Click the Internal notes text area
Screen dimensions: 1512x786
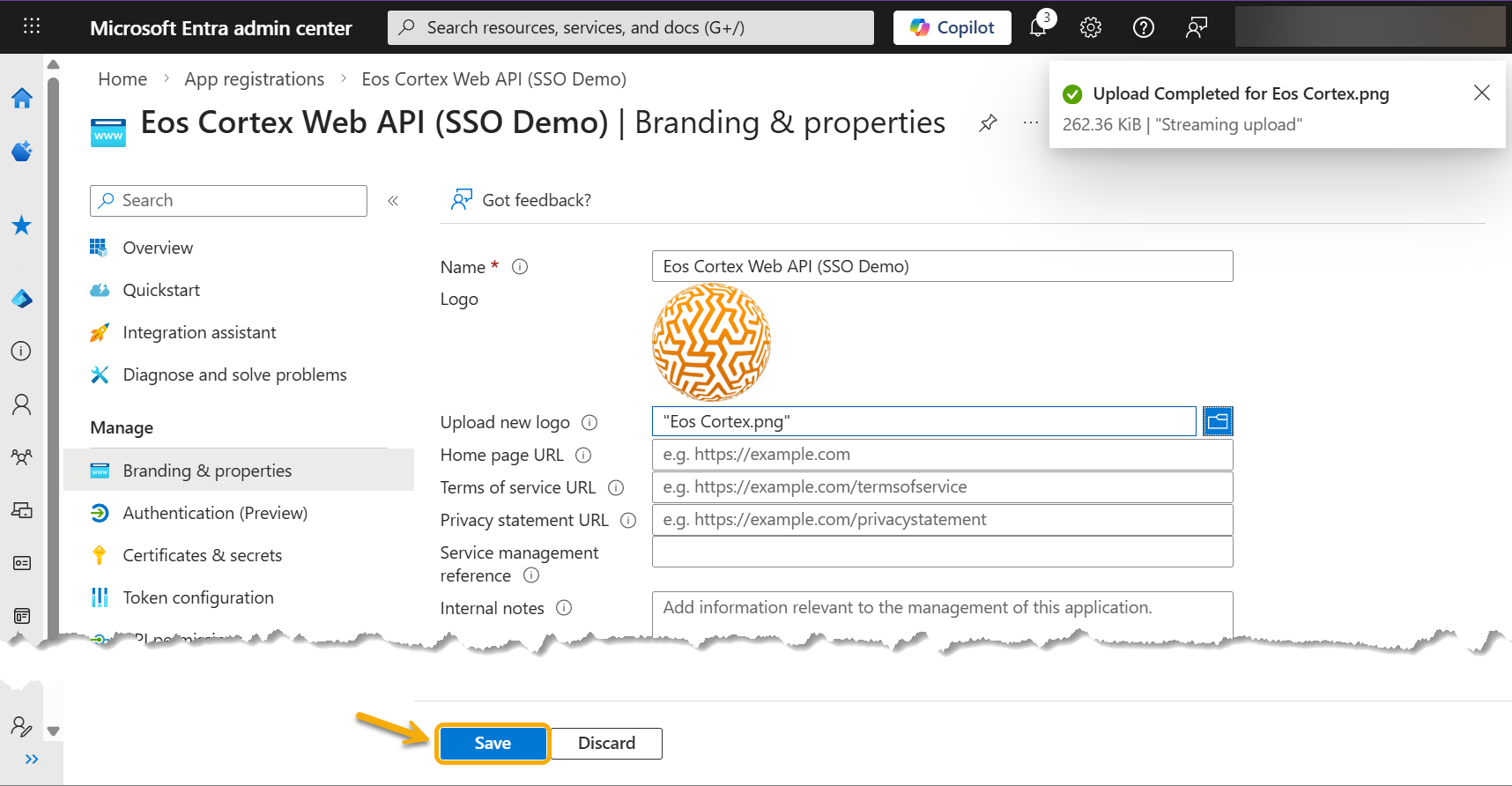pyautogui.click(x=942, y=614)
